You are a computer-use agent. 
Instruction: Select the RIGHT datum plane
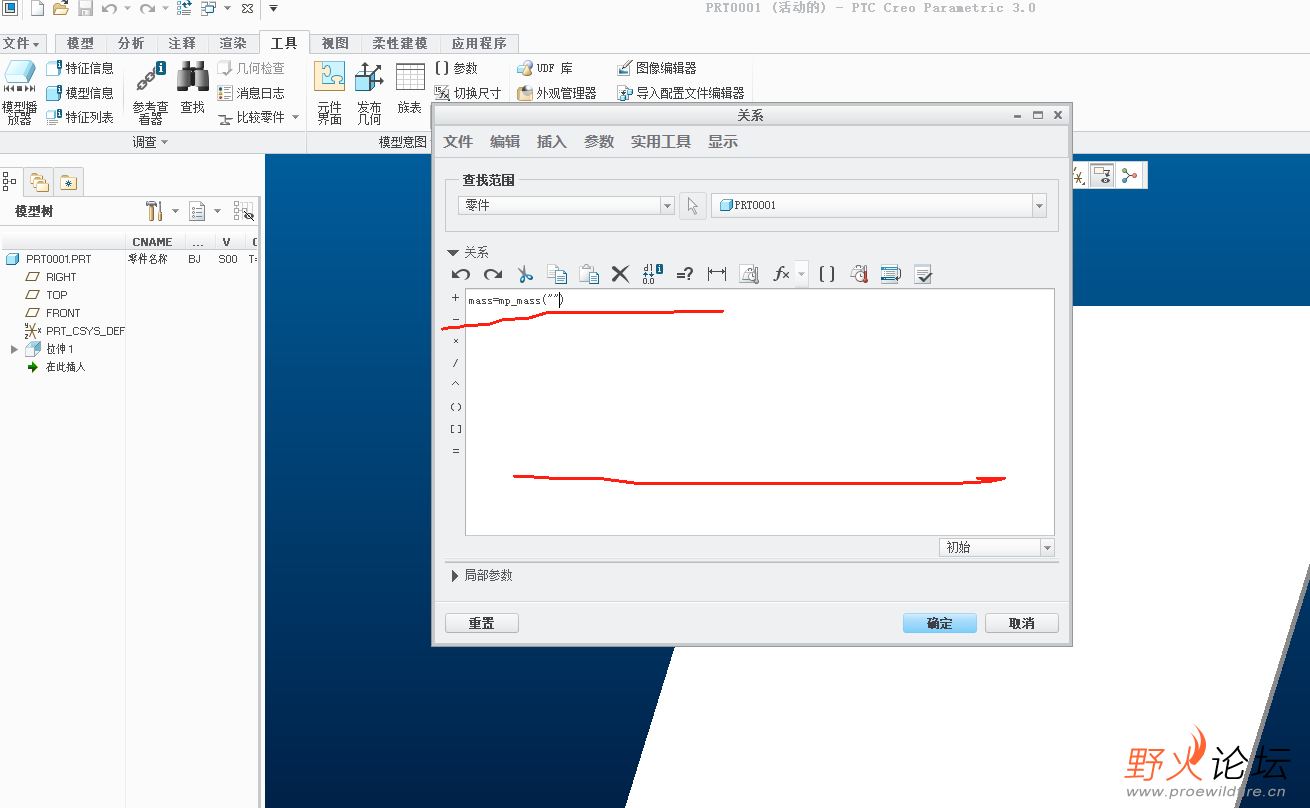pos(51,277)
